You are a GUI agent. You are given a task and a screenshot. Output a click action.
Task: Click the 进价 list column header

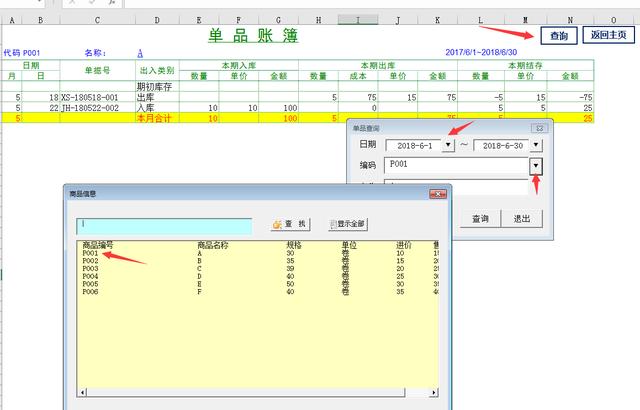pyautogui.click(x=404, y=245)
